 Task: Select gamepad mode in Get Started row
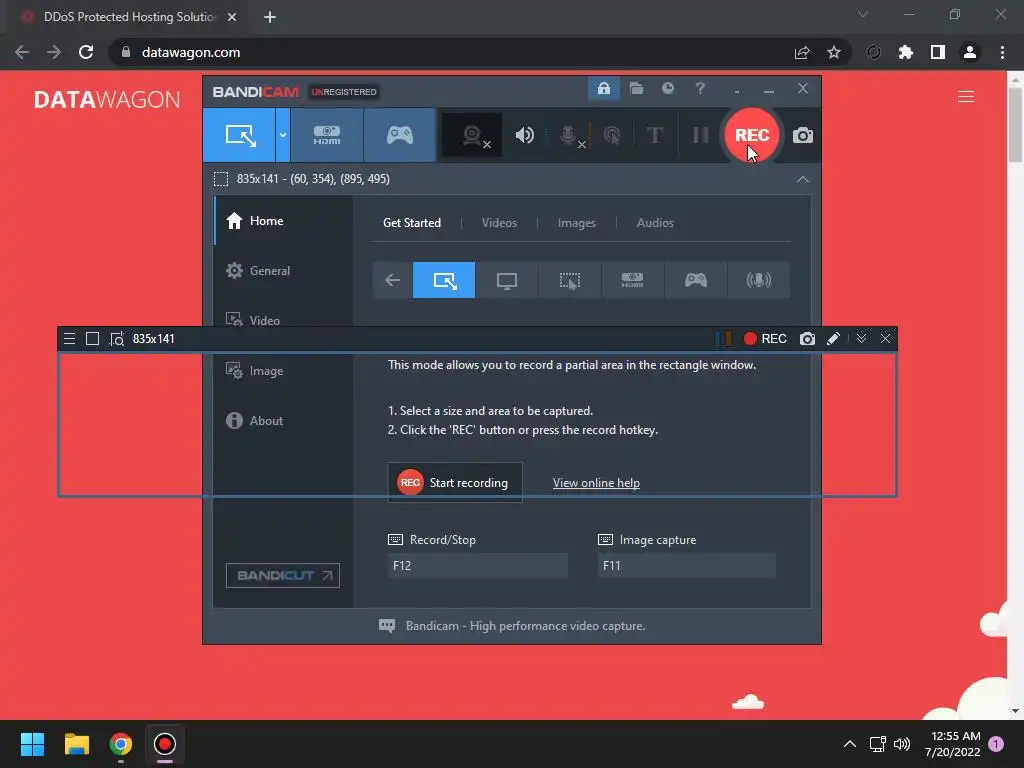tap(696, 280)
